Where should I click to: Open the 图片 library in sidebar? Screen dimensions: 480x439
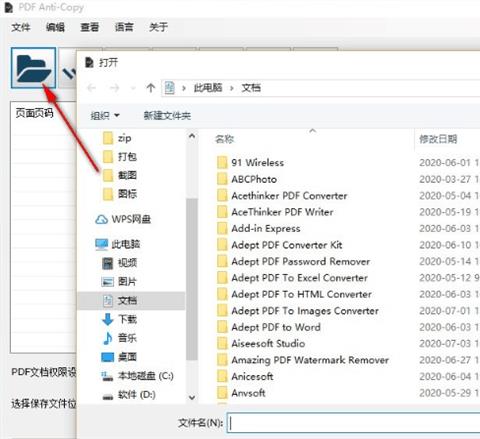pos(119,282)
